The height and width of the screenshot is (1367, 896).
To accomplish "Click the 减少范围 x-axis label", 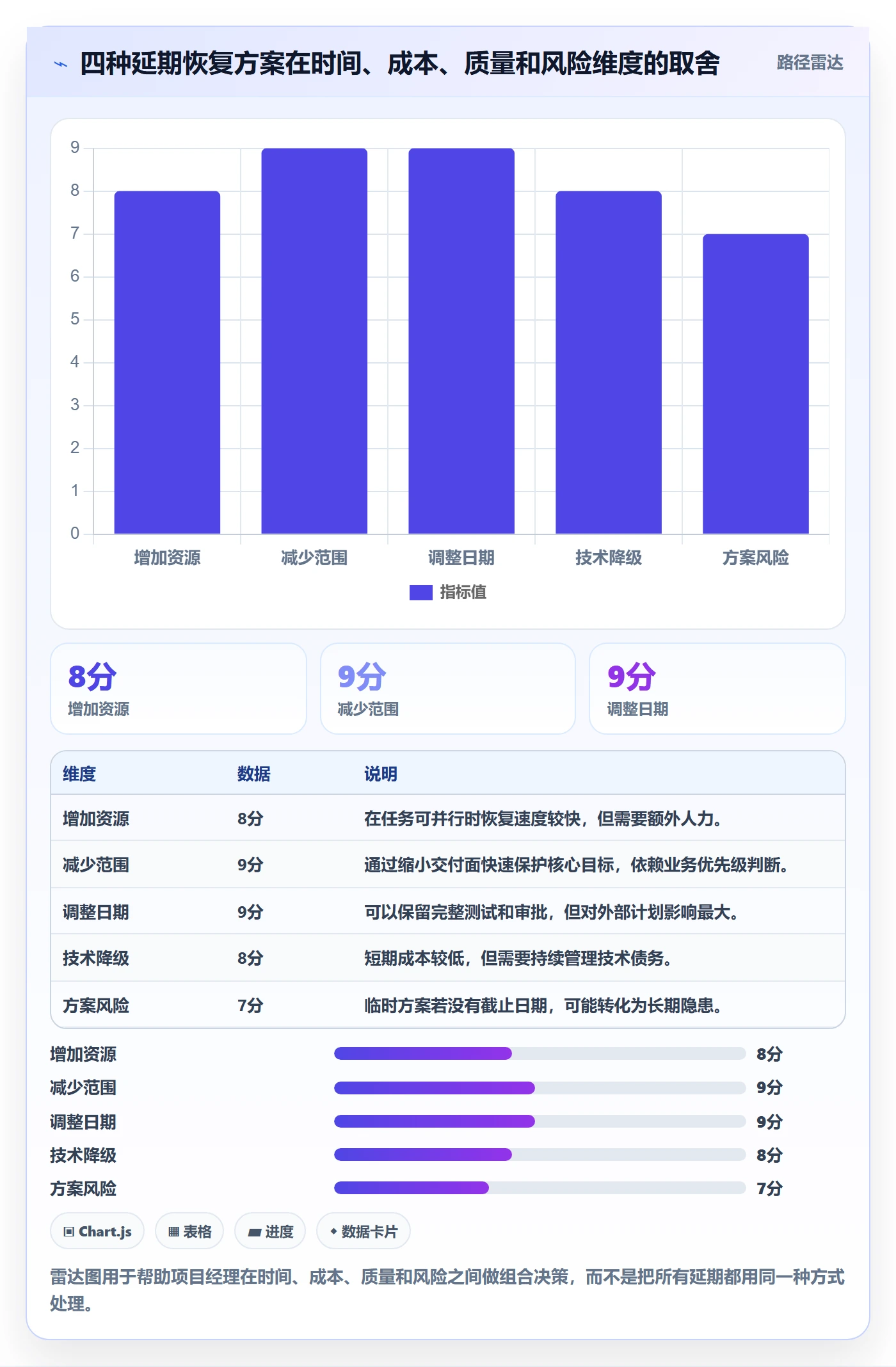I will 314,558.
